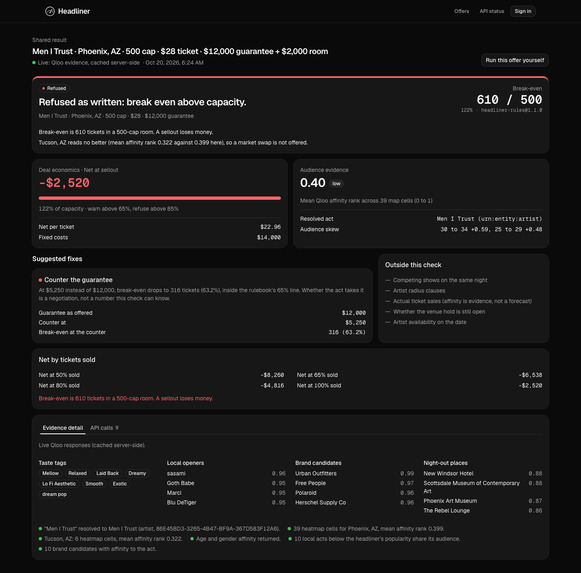Click Competing shows on the same night
Image resolution: width=581 pixels, height=573 pixels.
tap(440, 280)
